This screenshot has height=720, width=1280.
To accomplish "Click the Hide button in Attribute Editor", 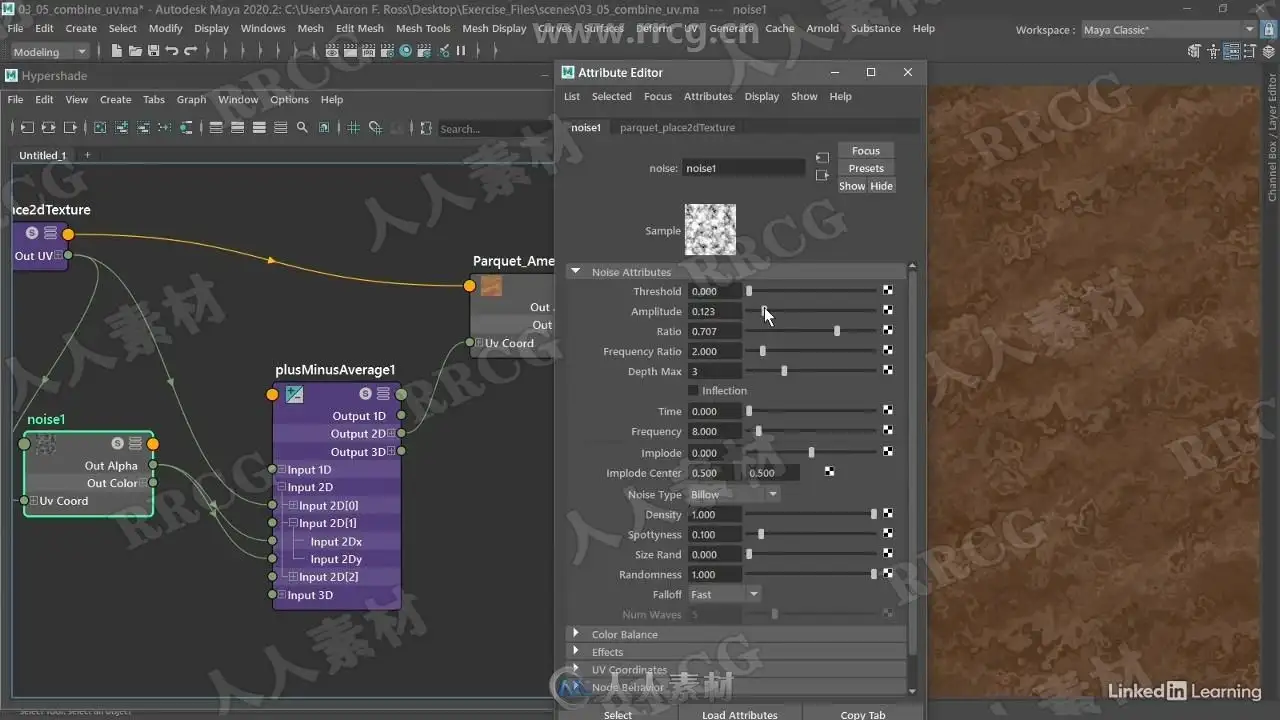I will coord(881,186).
